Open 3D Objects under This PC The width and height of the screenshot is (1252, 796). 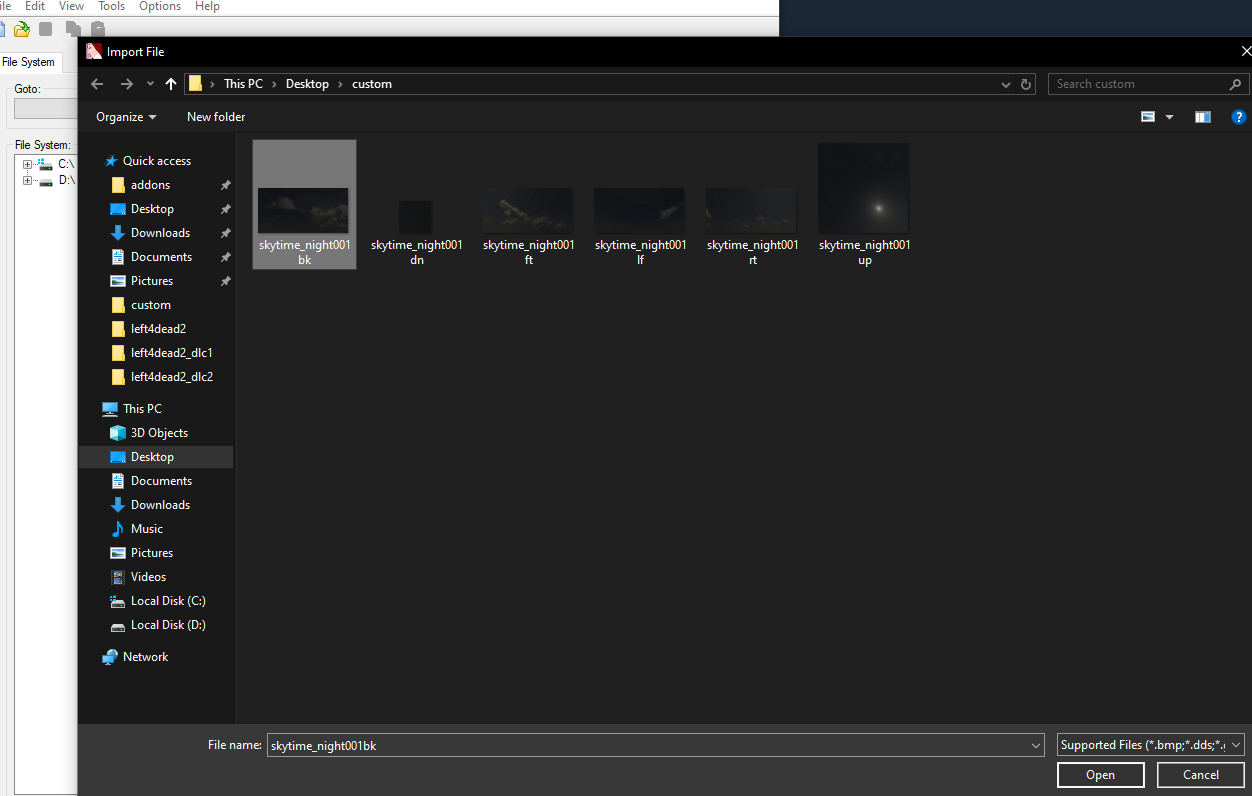(159, 433)
